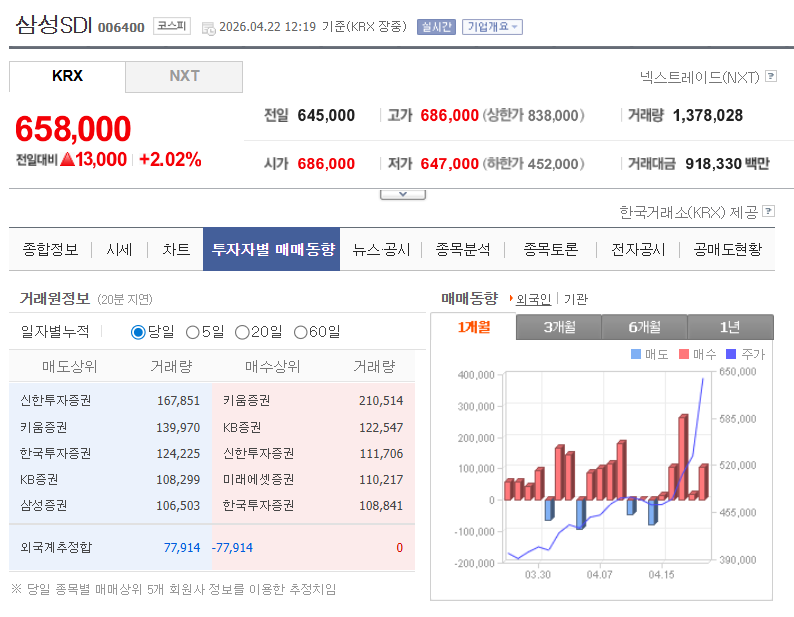Click the 외국인 trading trend link

533,299
